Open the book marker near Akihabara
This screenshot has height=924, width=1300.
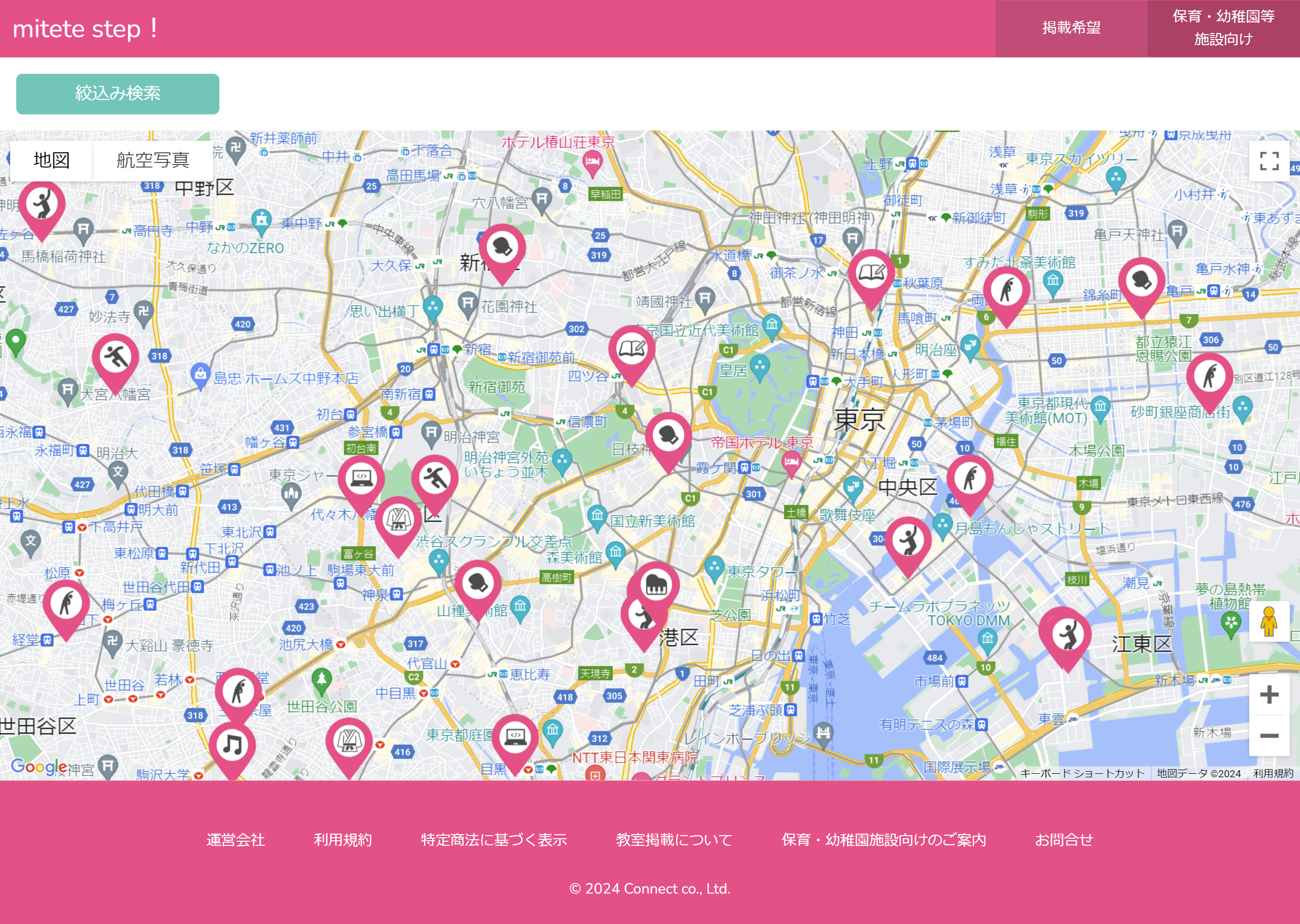point(871,274)
